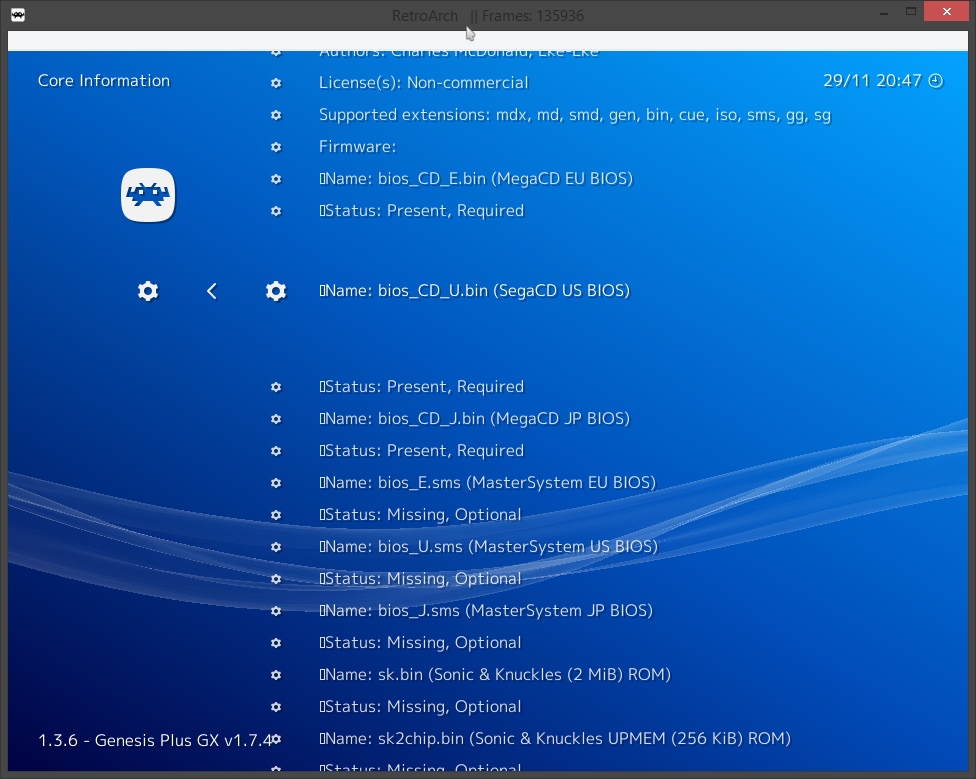The image size is (976, 779).
Task: Click the gear icon beside bios_U.sms row
Action: pyautogui.click(x=276, y=547)
